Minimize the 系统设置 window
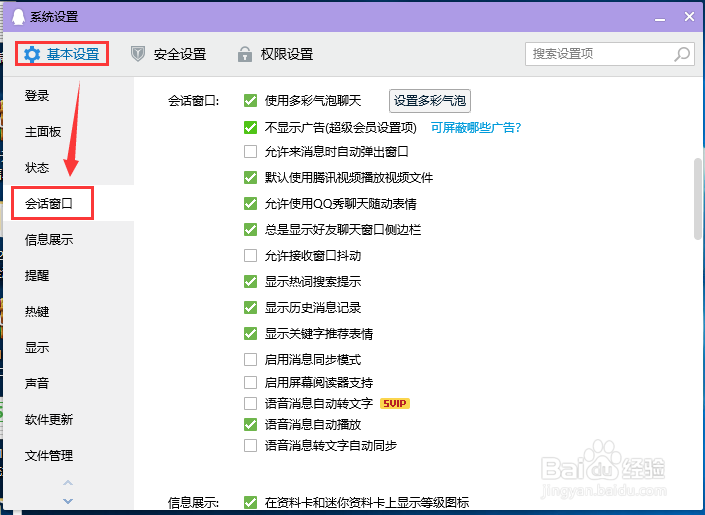 660,18
